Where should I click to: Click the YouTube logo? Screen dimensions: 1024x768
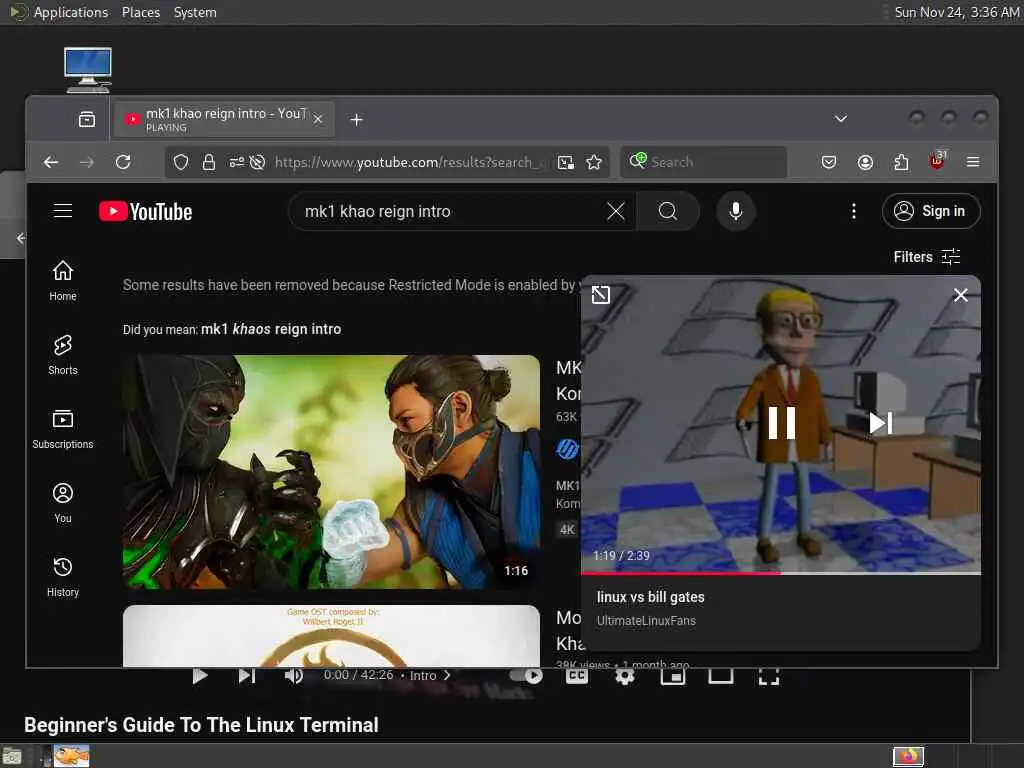[x=146, y=212]
